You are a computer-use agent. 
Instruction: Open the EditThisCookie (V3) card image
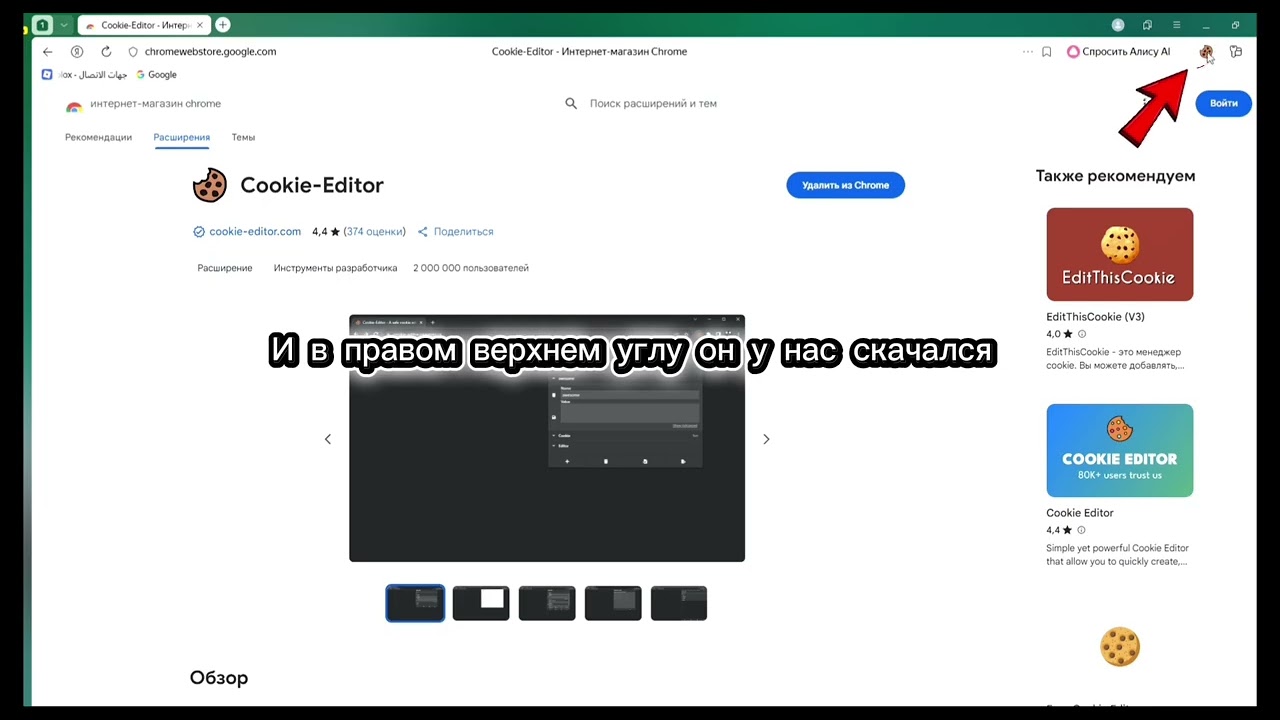point(1120,254)
